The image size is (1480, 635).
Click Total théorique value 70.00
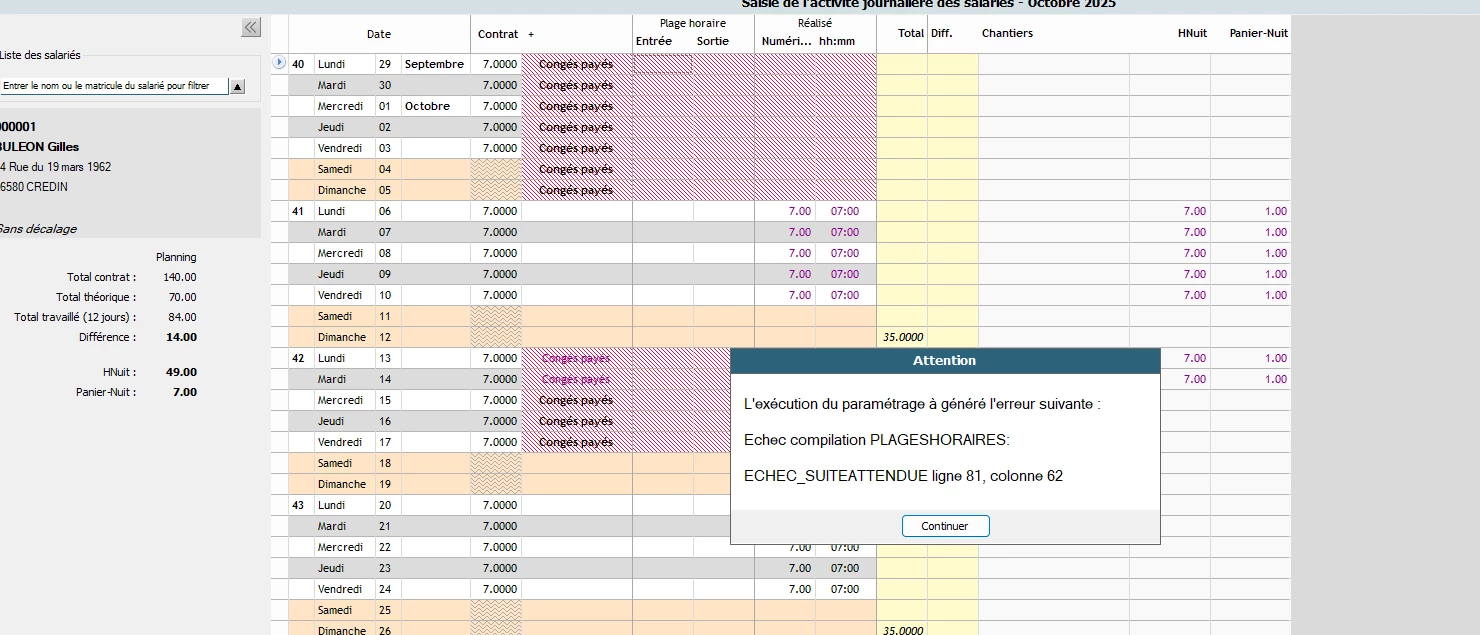point(183,297)
